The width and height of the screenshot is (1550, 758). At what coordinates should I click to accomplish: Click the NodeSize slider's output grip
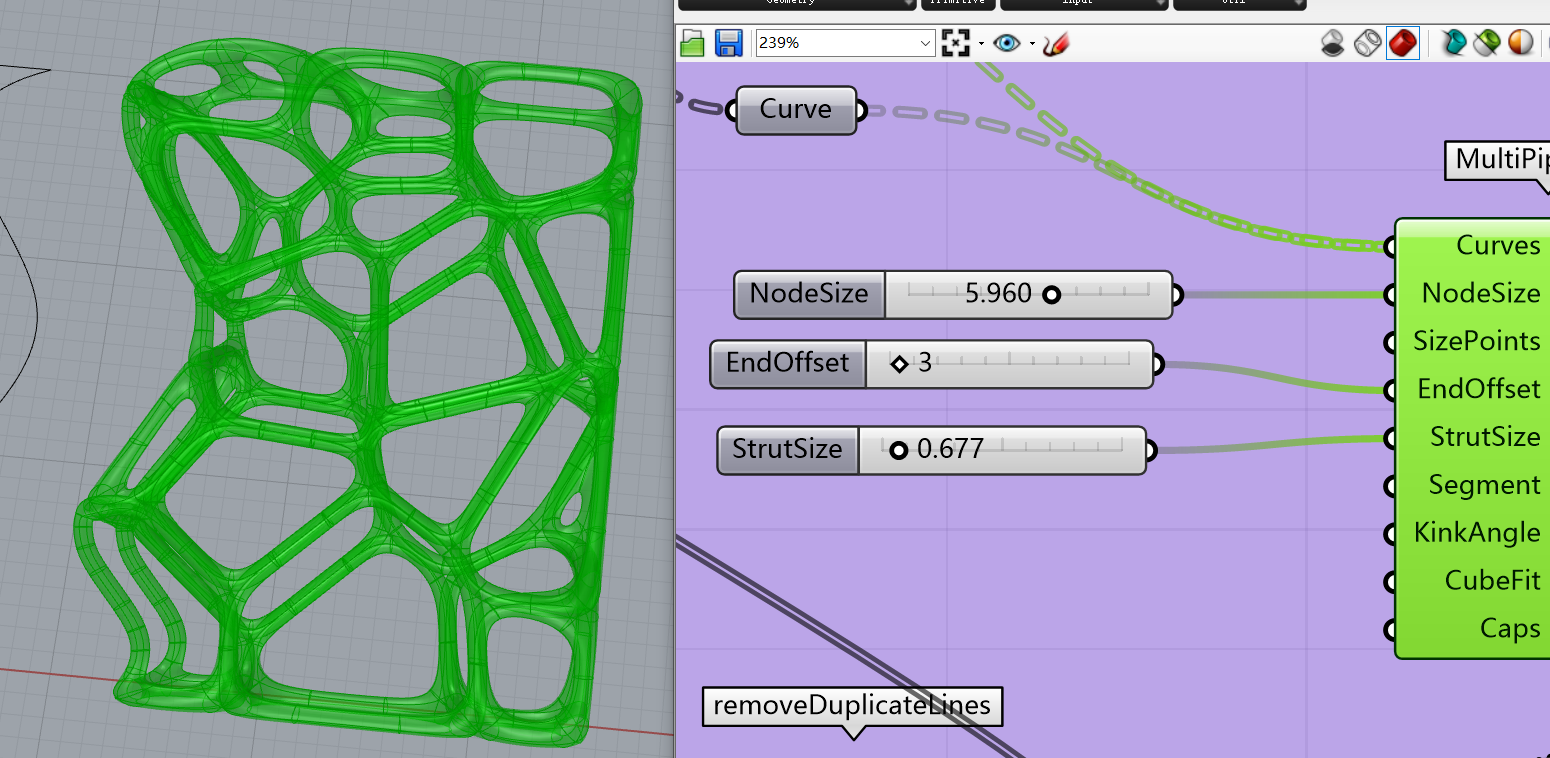[1176, 295]
